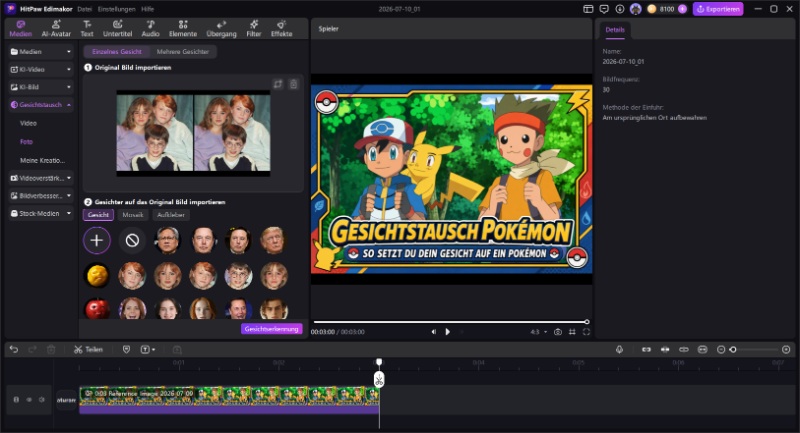The height and width of the screenshot is (433, 800).
Task: Redo the timeline action
Action: coord(32,349)
